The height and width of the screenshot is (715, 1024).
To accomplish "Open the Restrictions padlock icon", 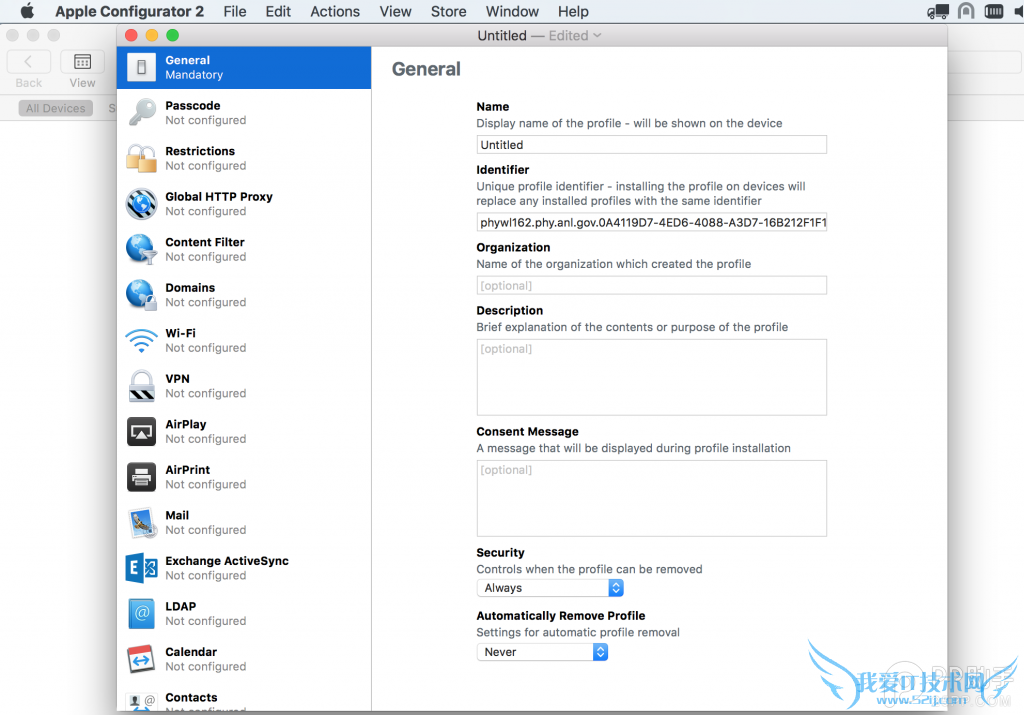I will click(x=141, y=158).
